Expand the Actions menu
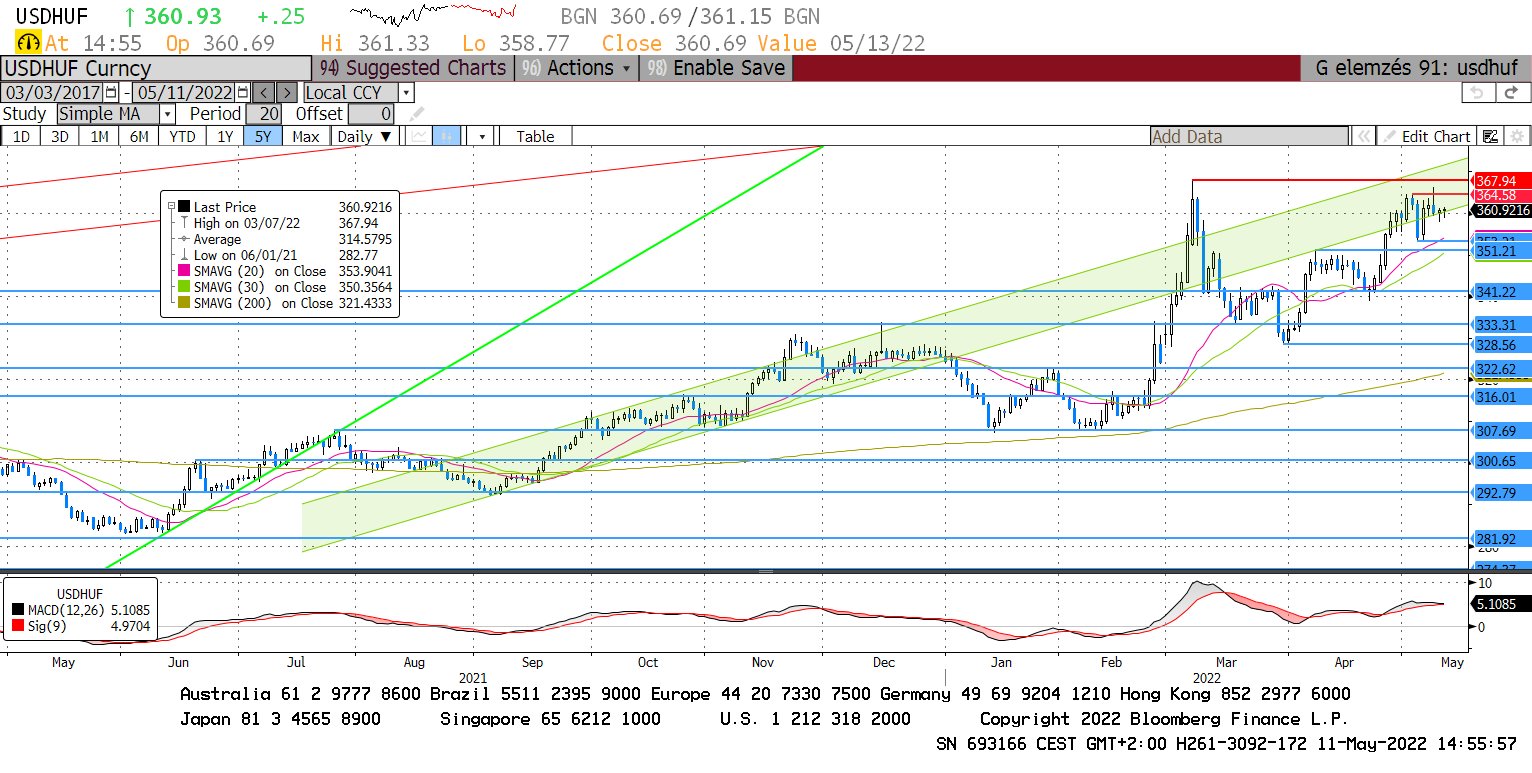Viewport: 1532px width, 773px height. pyautogui.click(x=577, y=68)
